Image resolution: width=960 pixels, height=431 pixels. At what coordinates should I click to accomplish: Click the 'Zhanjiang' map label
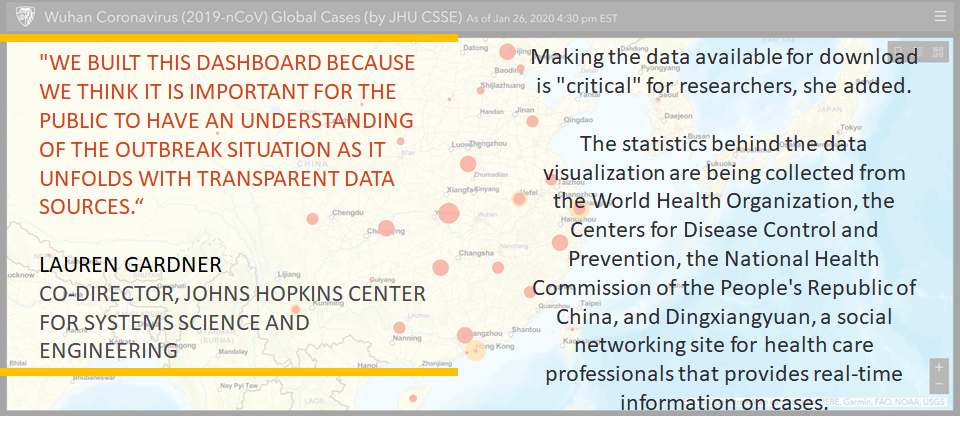tap(437, 364)
